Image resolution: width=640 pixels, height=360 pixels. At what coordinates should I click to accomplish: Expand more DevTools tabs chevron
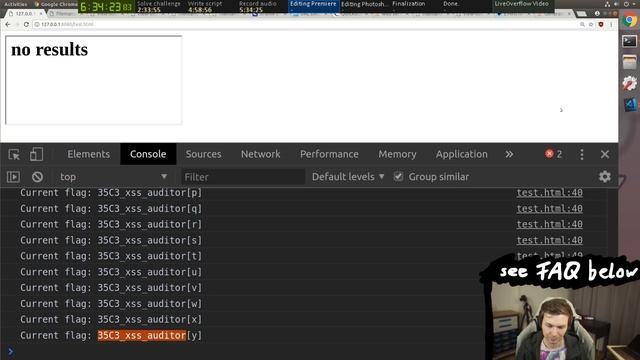pos(509,154)
